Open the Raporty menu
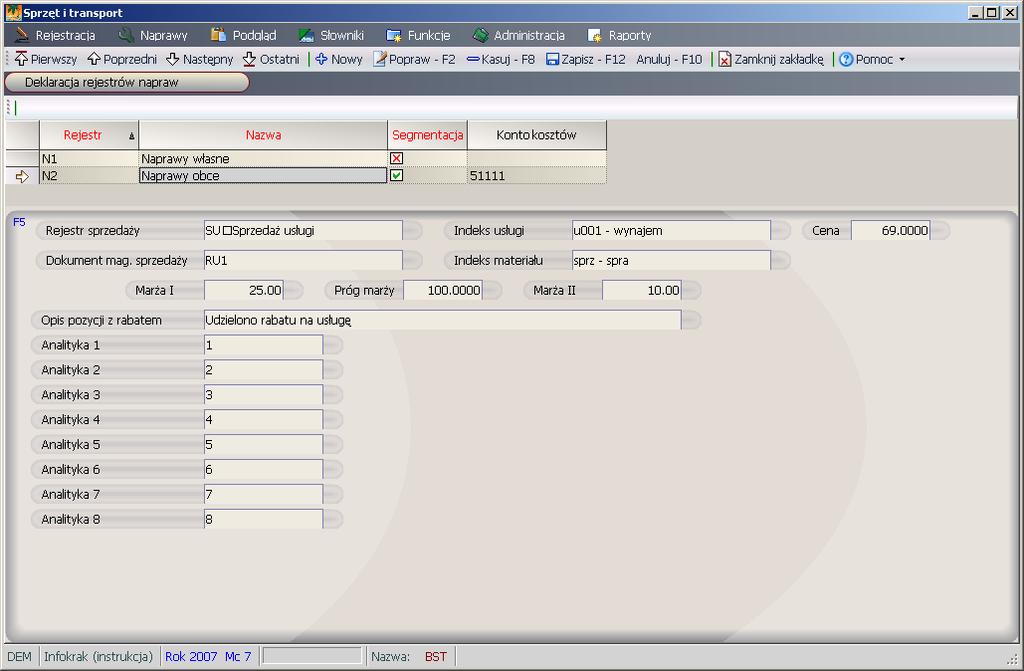Image resolution: width=1024 pixels, height=671 pixels. pos(619,35)
